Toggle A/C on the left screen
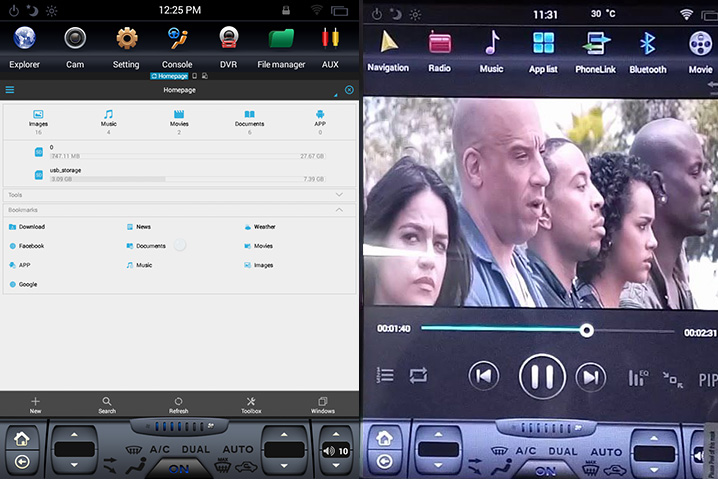 click(x=160, y=449)
